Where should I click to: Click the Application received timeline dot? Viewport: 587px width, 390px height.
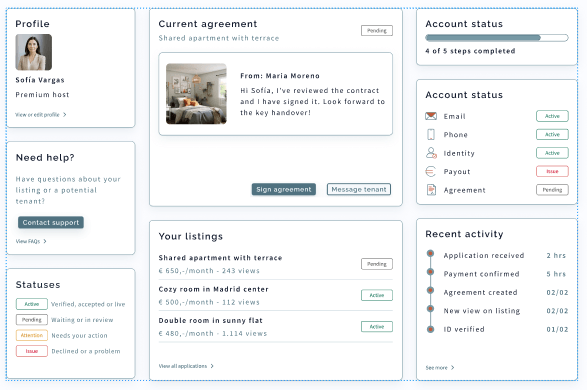(x=431, y=253)
